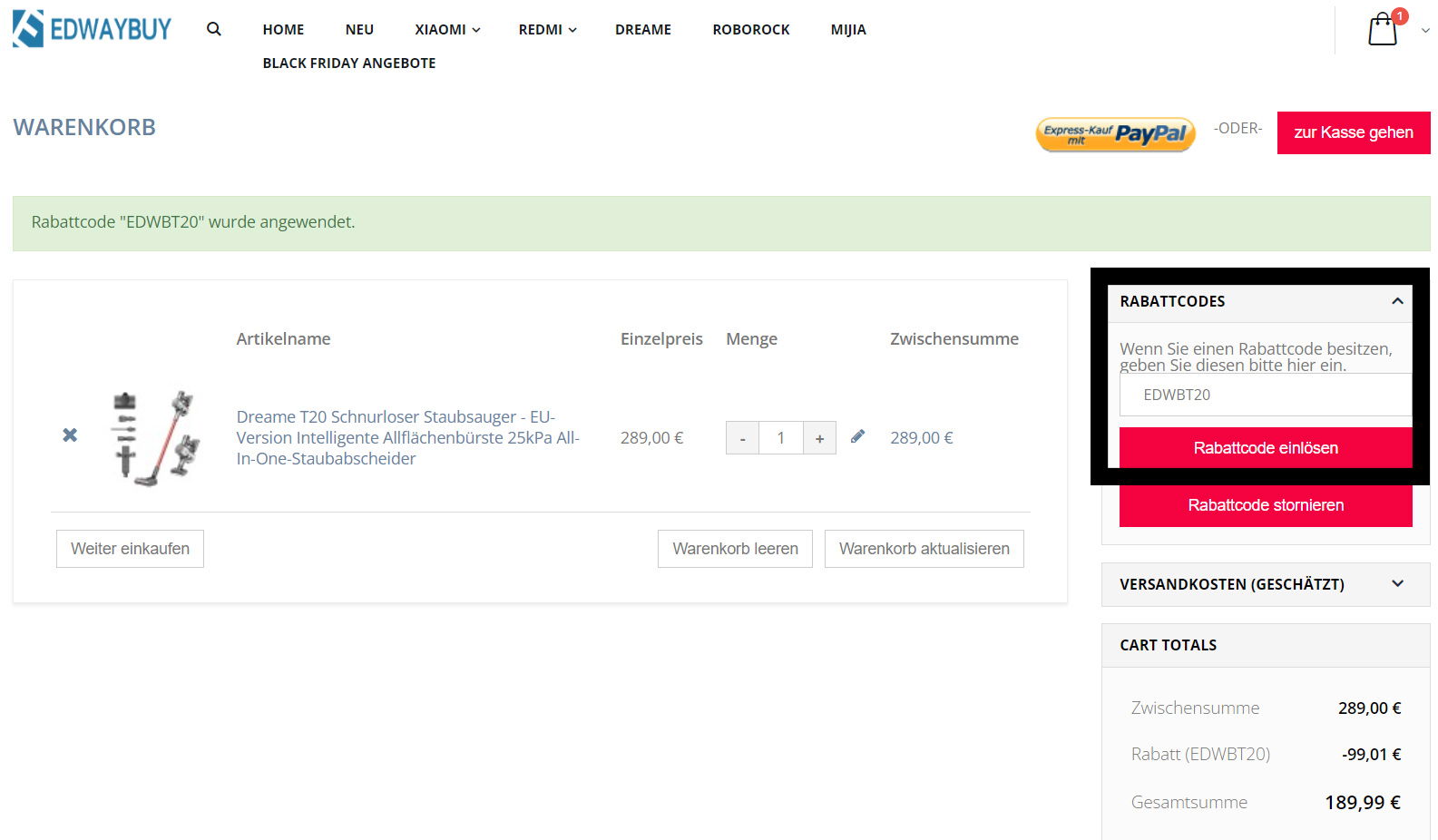Click Warenkorb leeren button
Image resolution: width=1438 pixels, height=840 pixels.
tap(735, 549)
